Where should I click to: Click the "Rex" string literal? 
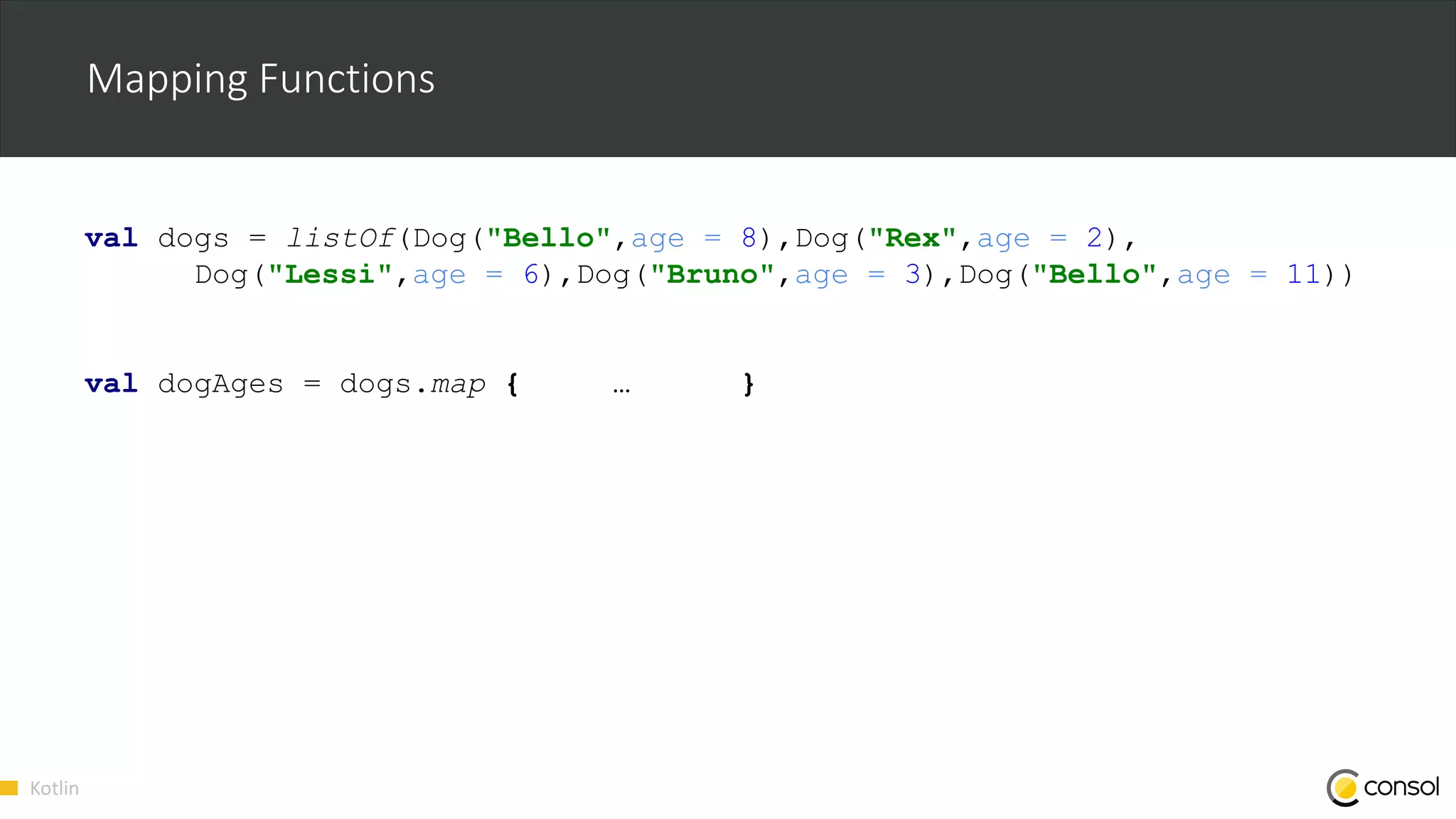(913, 238)
